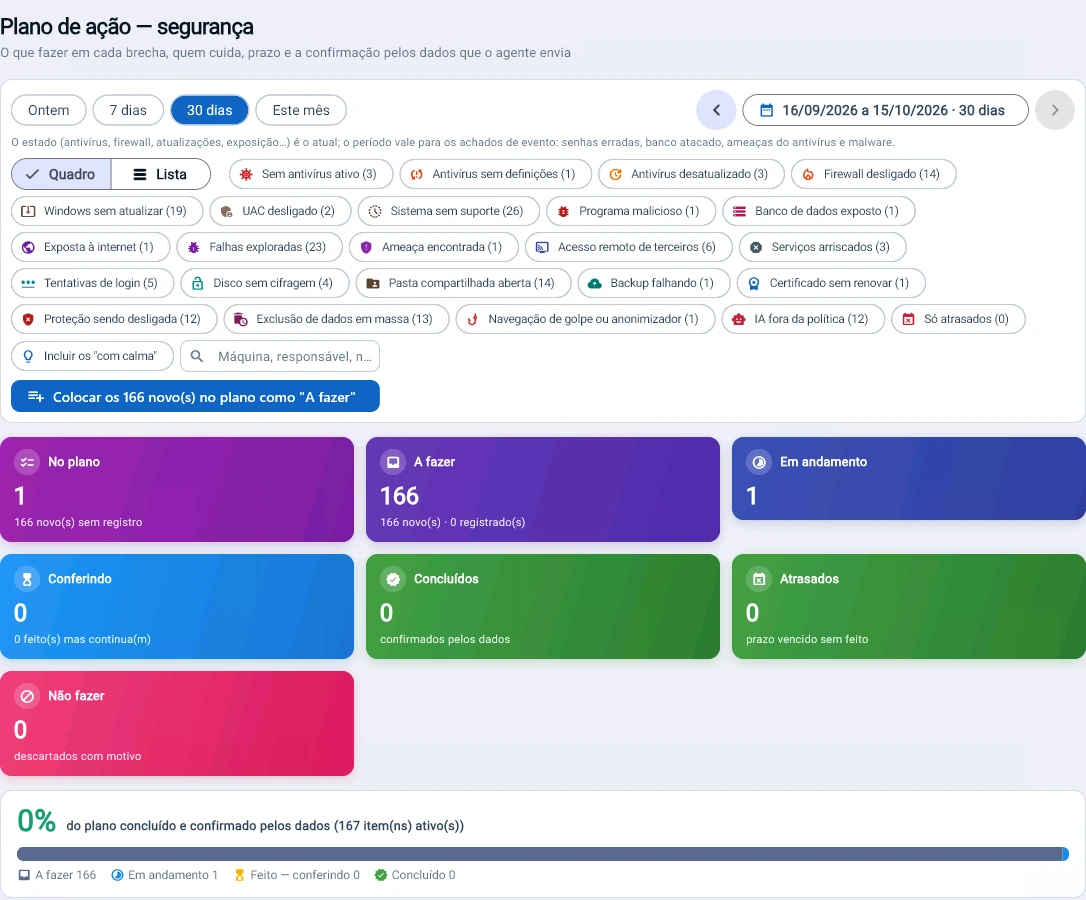The height and width of the screenshot is (900, 1086).
Task: Focus the Máquina, responsável search field
Action: point(280,356)
